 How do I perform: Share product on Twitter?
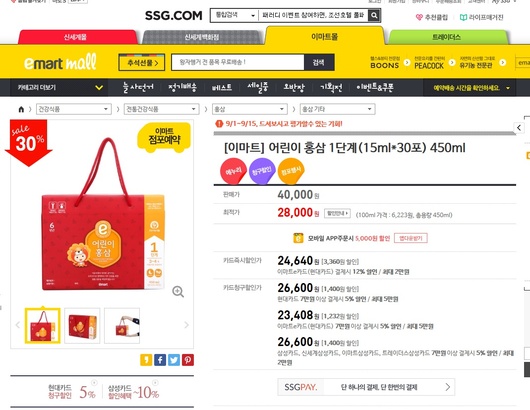[174, 360]
